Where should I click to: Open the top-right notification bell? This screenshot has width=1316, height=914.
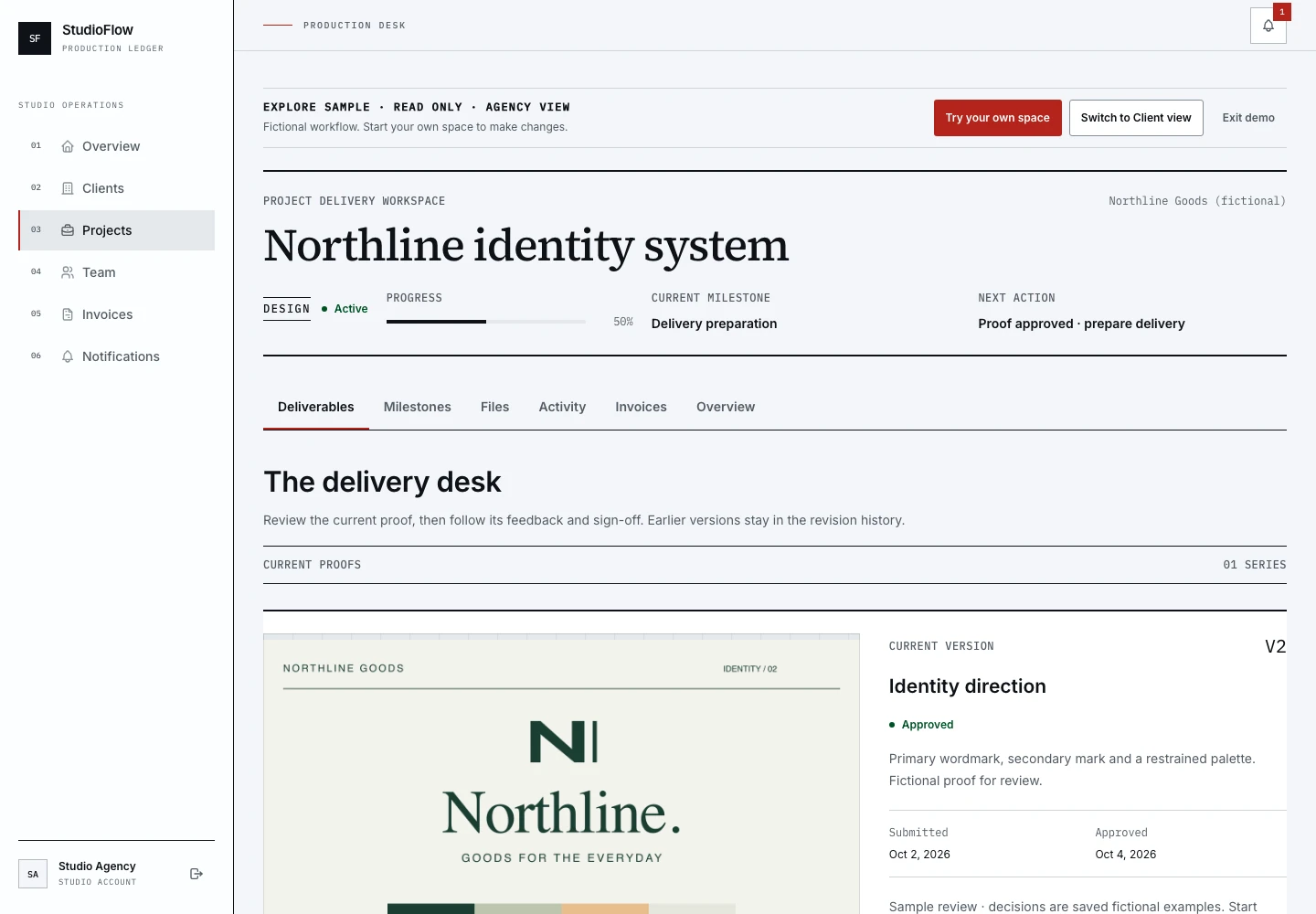(1268, 26)
